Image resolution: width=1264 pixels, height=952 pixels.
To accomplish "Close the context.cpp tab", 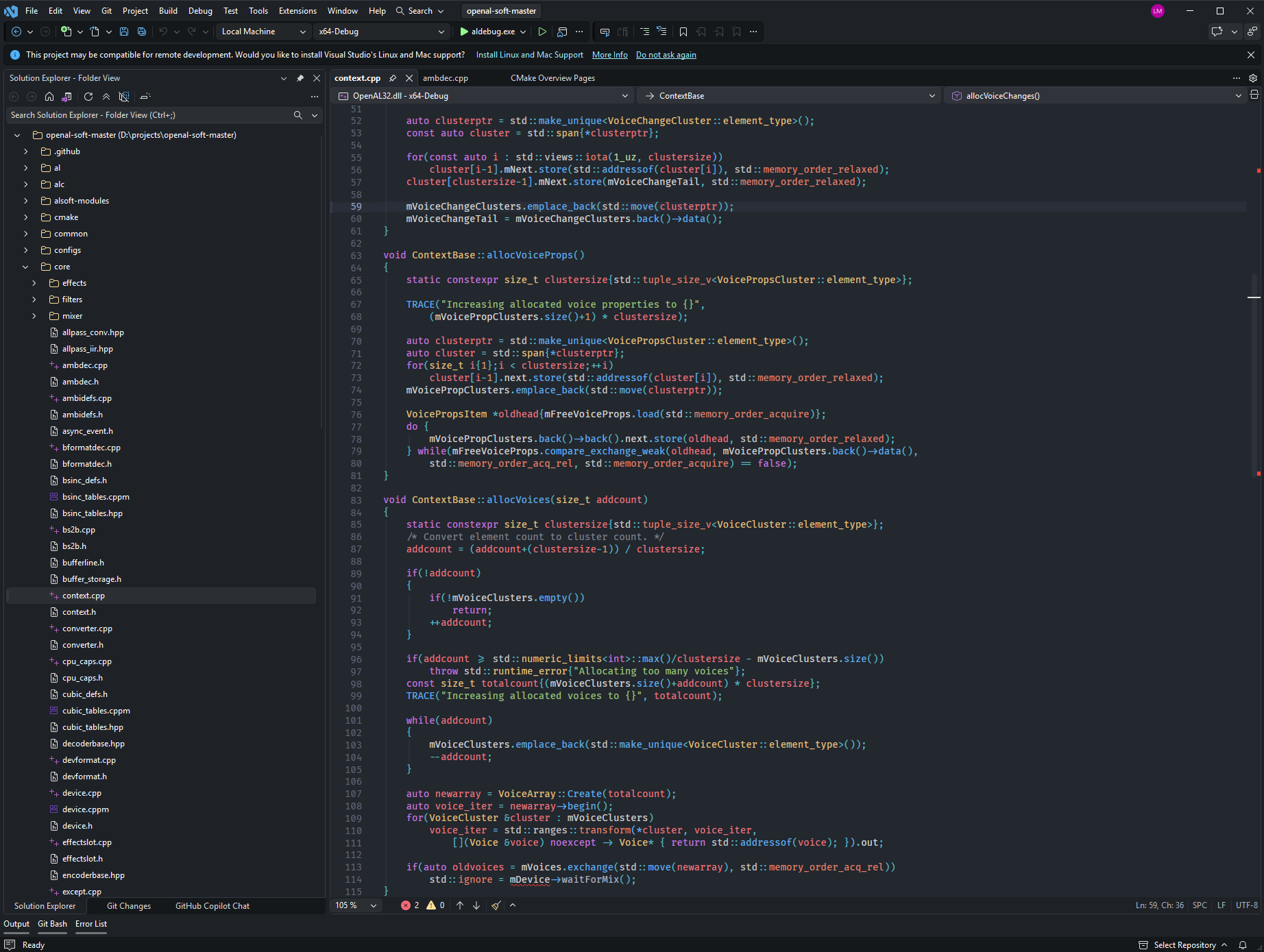I will [409, 78].
